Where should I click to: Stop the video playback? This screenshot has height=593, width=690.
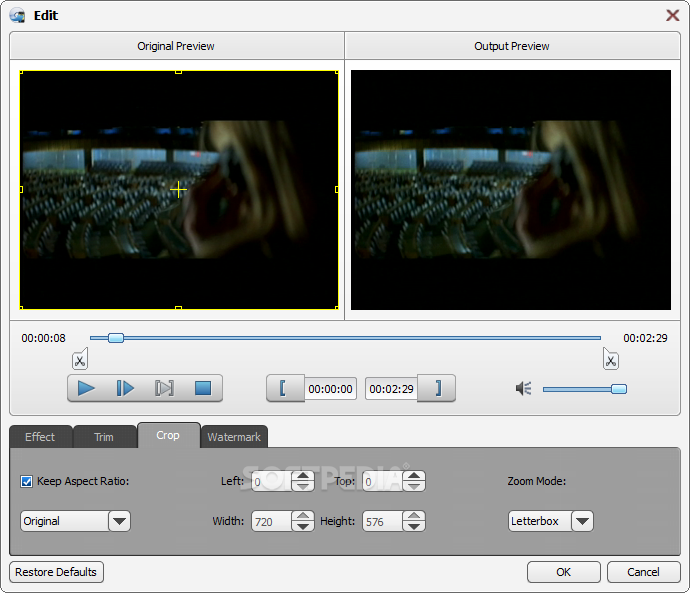click(x=203, y=388)
